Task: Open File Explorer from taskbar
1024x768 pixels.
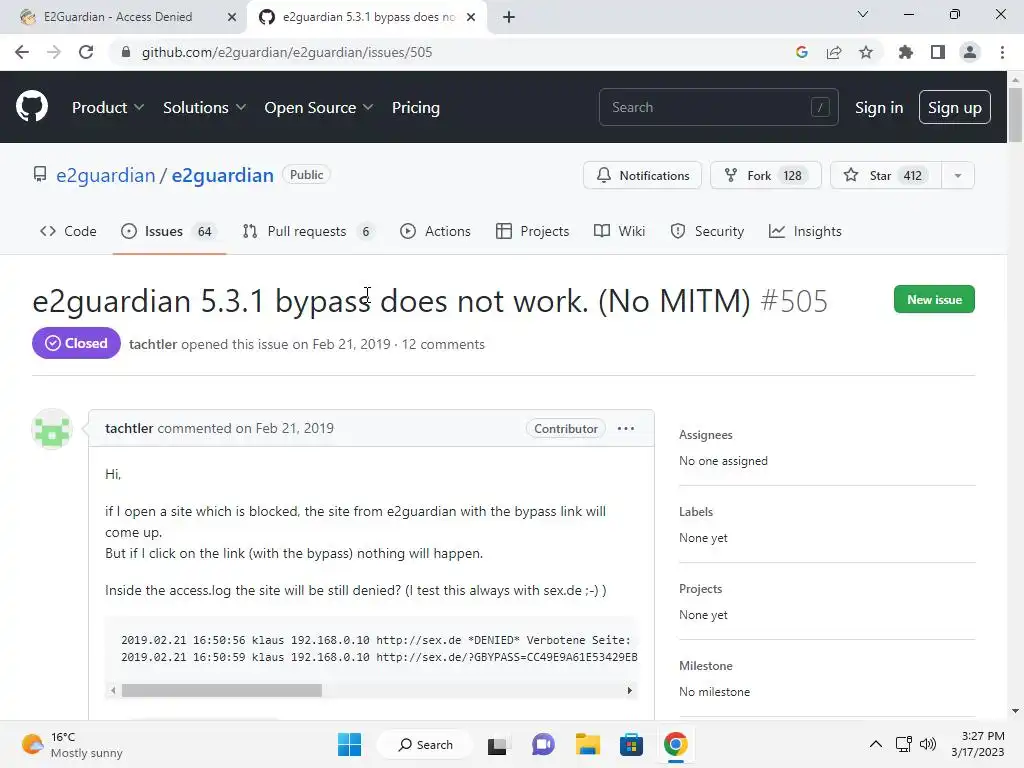Action: 587,744
